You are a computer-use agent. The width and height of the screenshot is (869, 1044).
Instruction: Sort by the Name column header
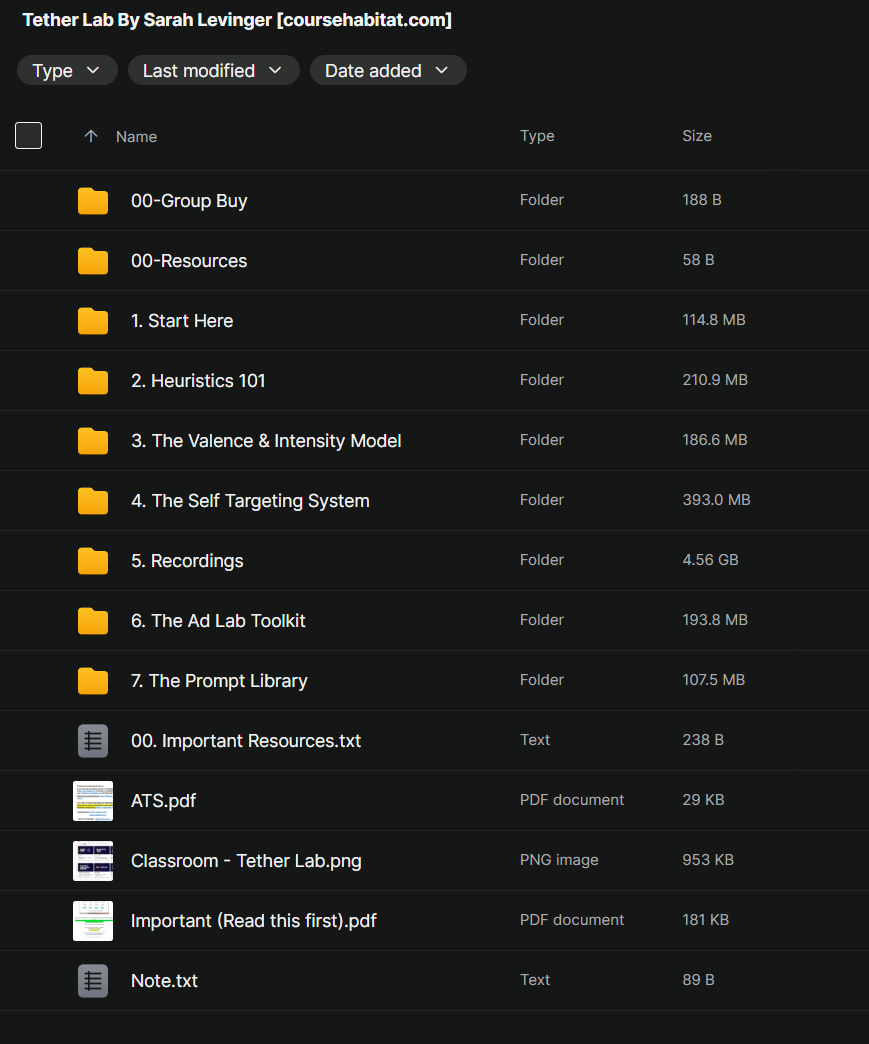click(136, 137)
